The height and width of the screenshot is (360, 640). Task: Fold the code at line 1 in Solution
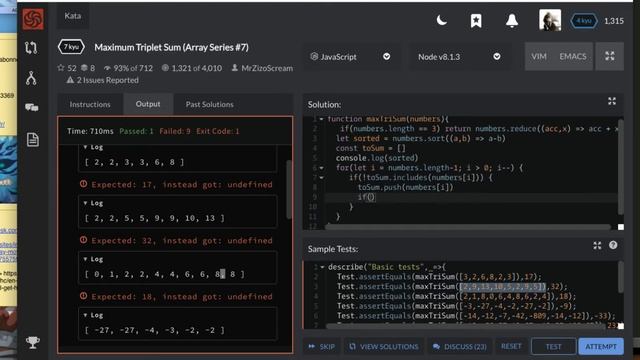click(x=321, y=119)
